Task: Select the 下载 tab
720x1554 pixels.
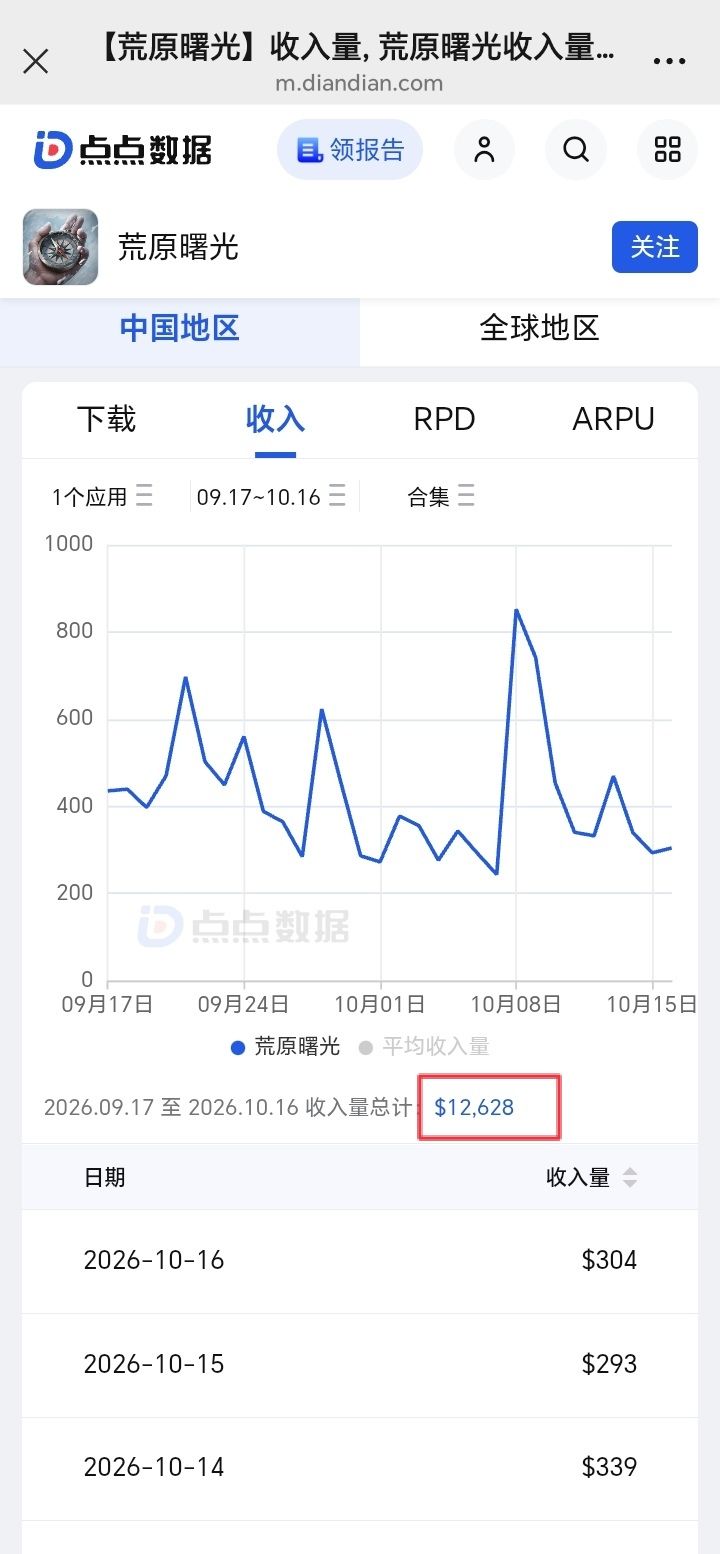Action: tap(106, 419)
